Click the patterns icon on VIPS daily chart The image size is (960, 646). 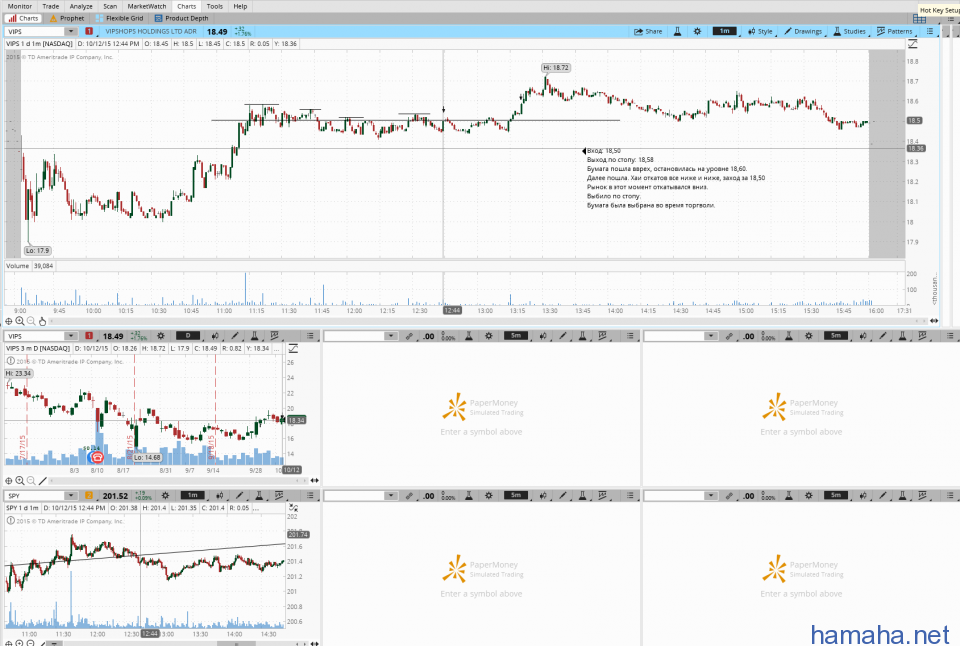tap(275, 336)
